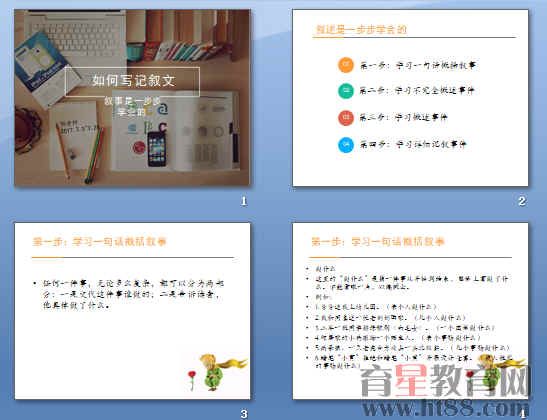Click the red rose image on slide 3

[x=192, y=380]
